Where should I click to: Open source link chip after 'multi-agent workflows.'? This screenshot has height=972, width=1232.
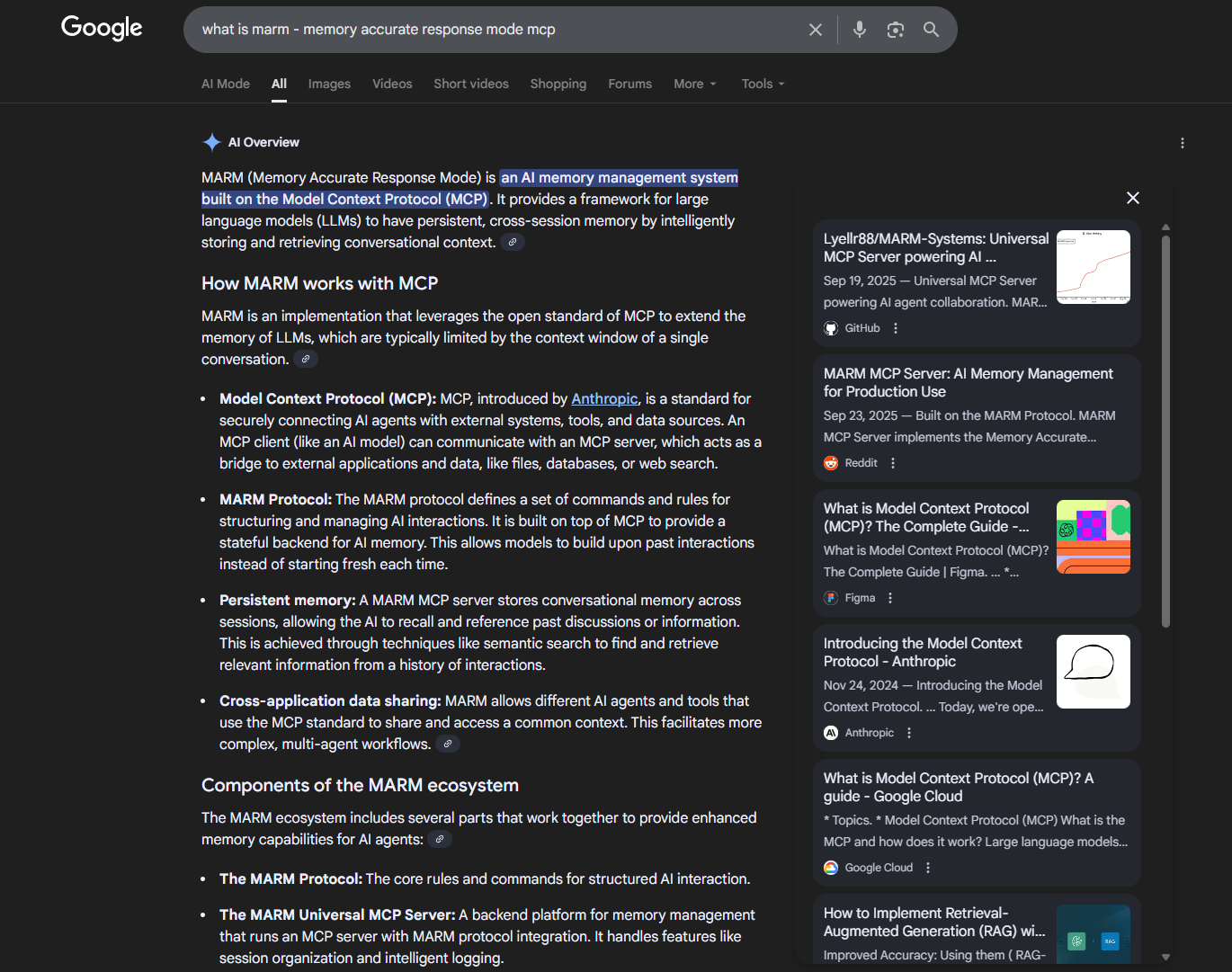(x=448, y=744)
